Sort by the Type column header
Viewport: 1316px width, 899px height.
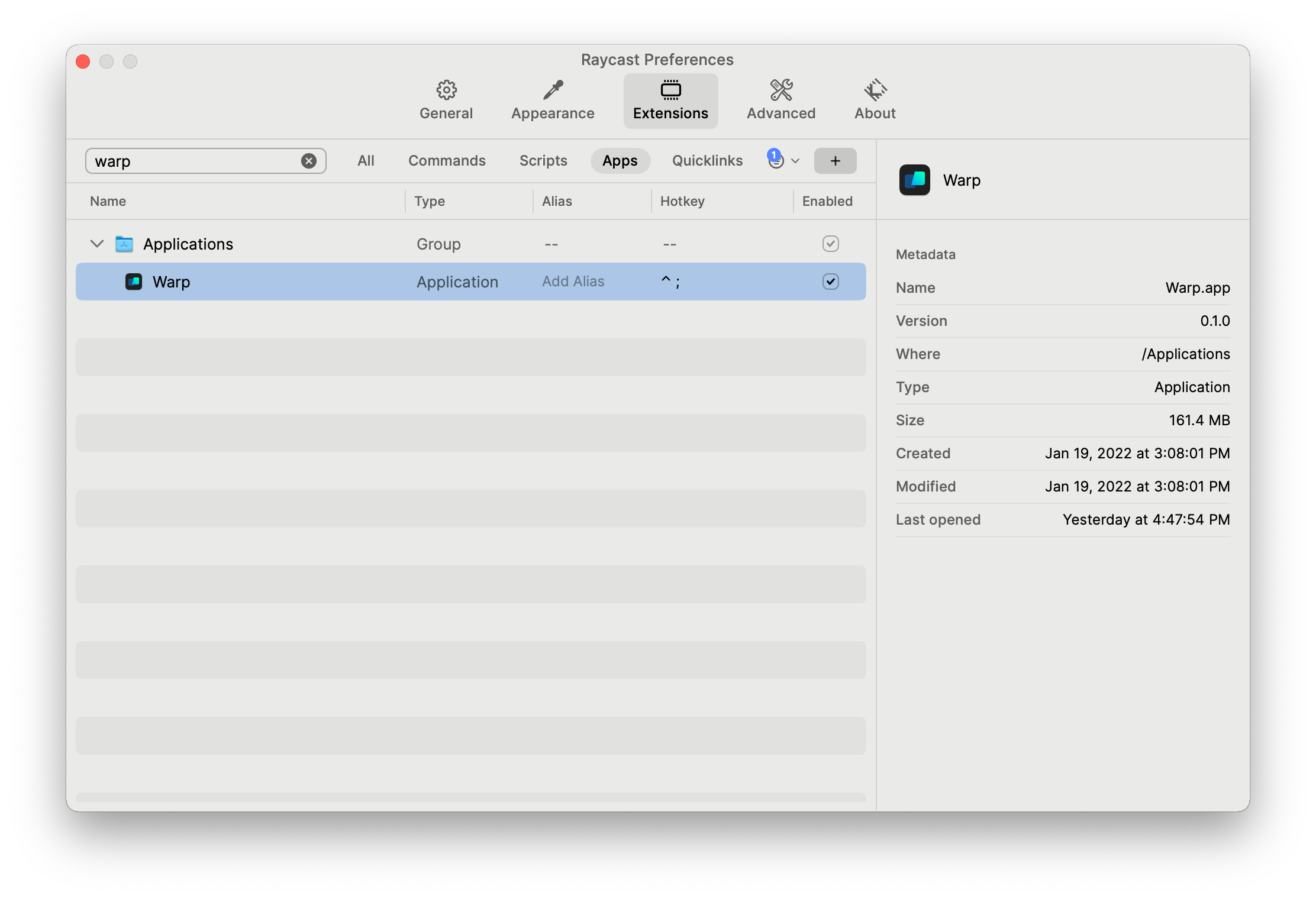pyautogui.click(x=430, y=201)
